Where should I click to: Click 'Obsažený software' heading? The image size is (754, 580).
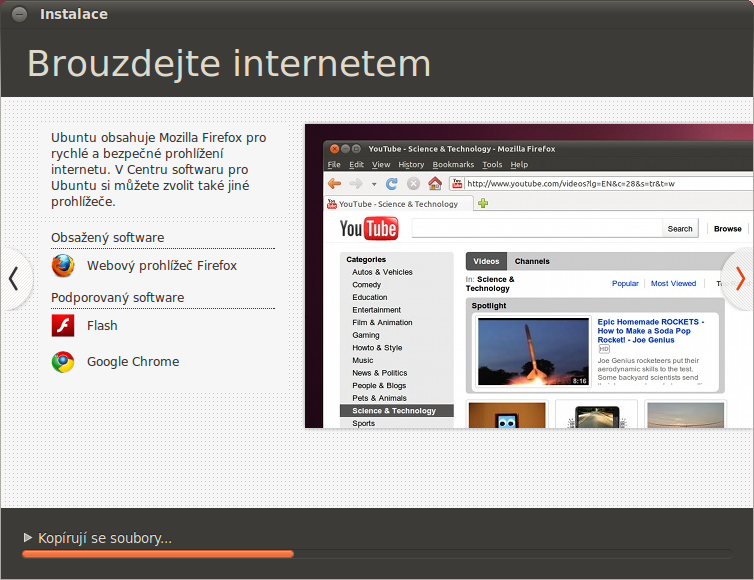[108, 238]
